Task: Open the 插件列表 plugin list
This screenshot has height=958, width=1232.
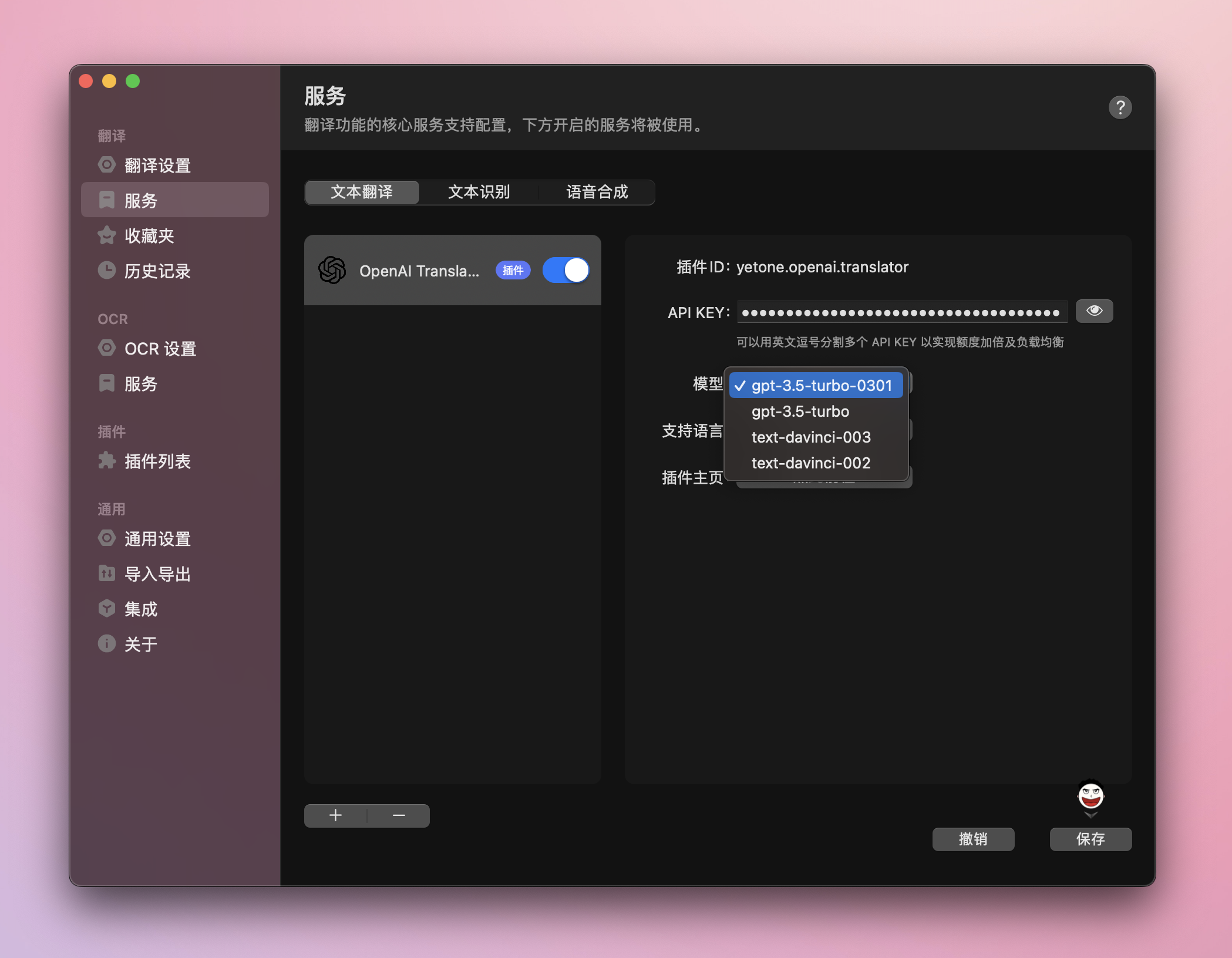Action: (x=157, y=461)
